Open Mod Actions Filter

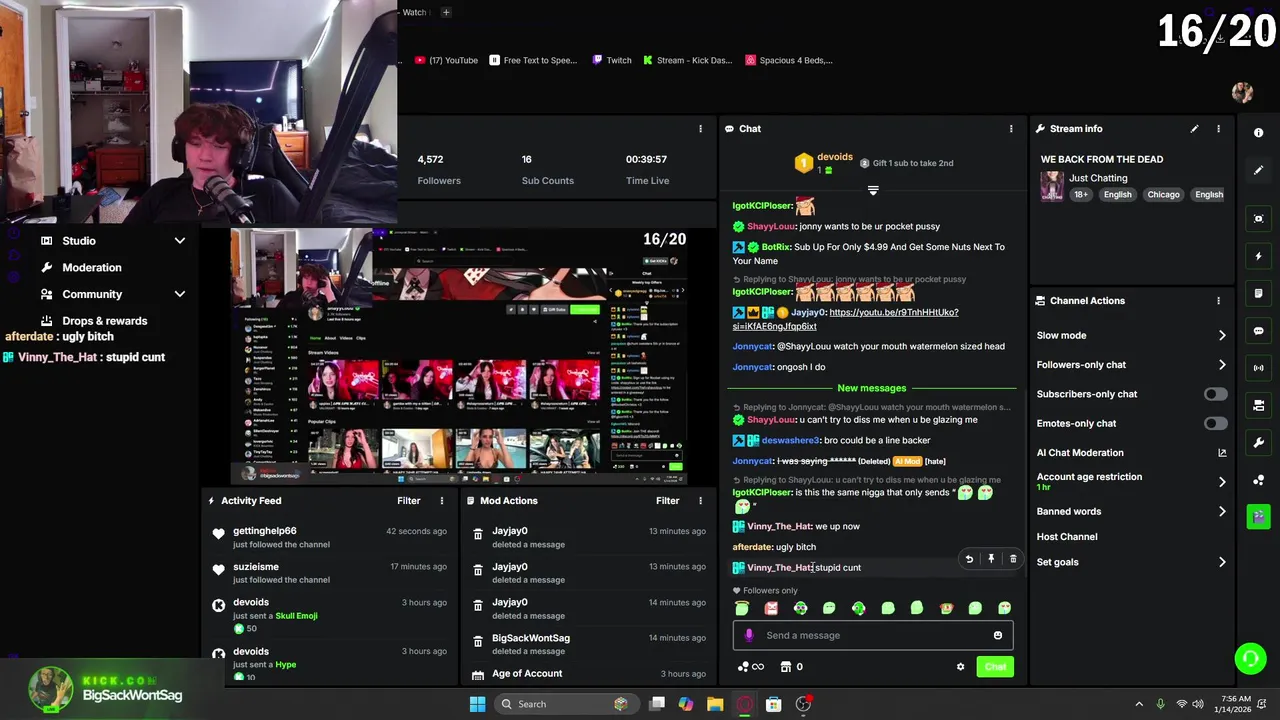tap(667, 501)
